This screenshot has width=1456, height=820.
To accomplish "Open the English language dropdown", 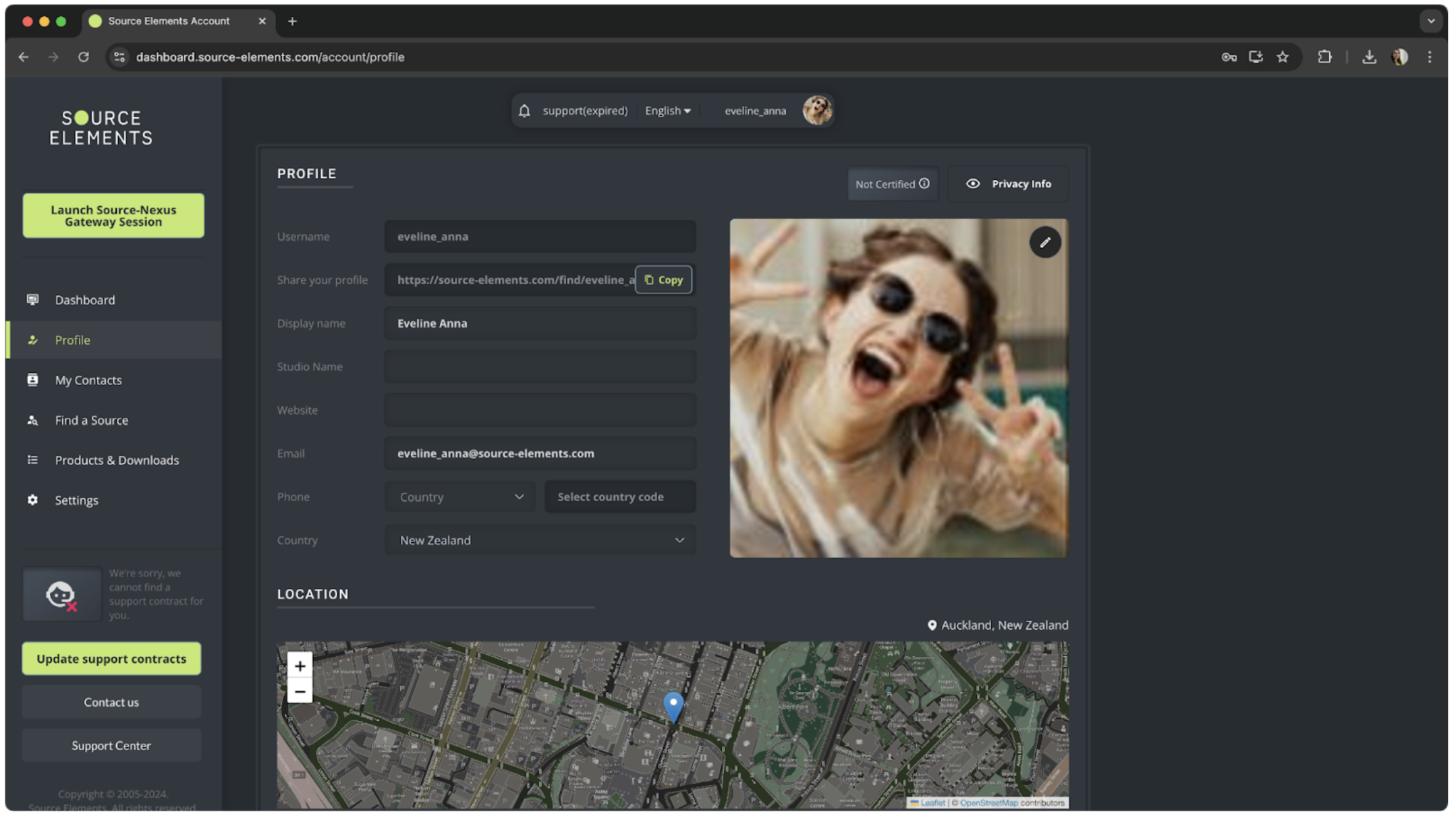I will [x=667, y=111].
